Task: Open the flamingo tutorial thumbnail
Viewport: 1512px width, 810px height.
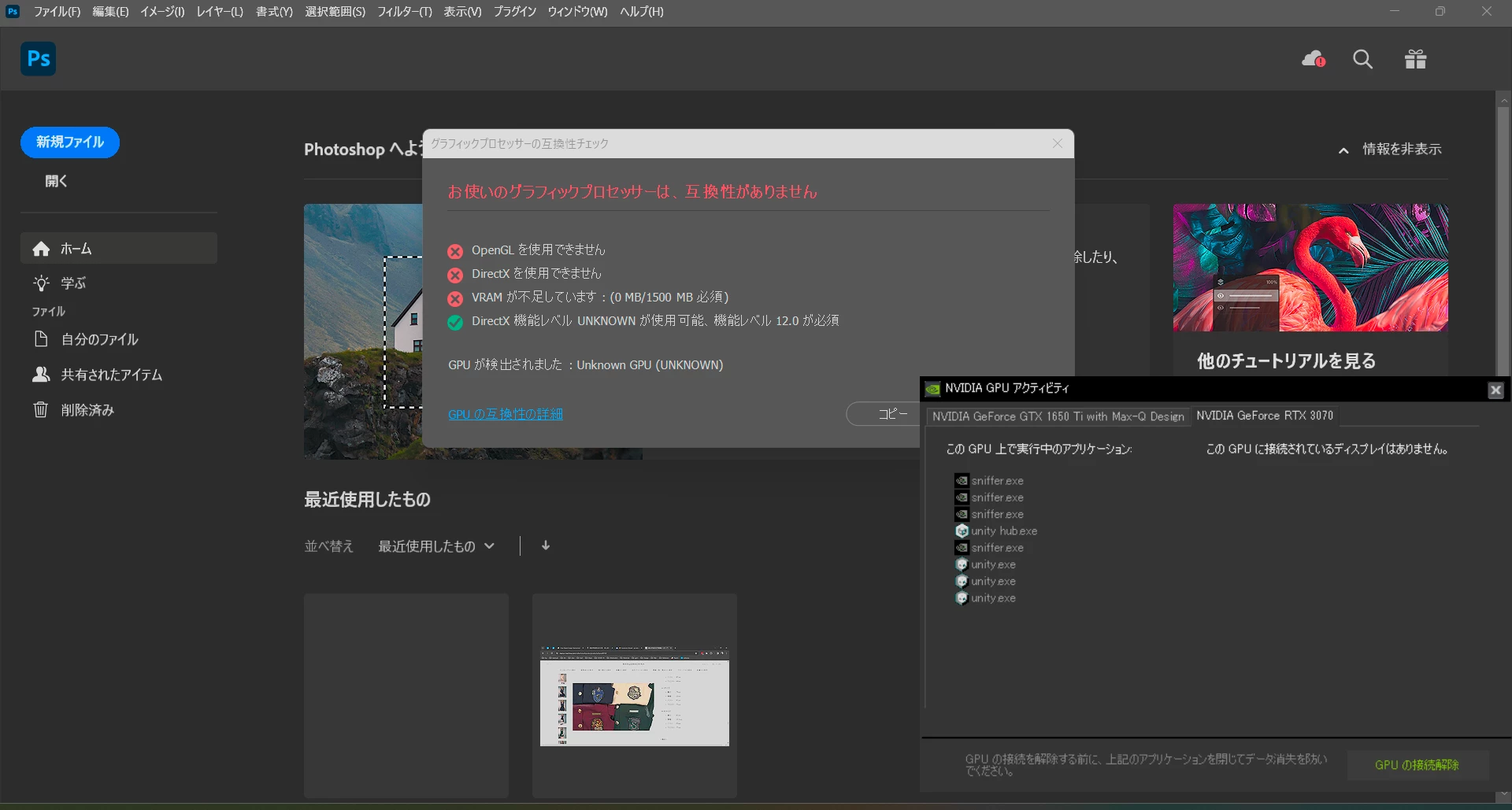Action: [x=1310, y=268]
